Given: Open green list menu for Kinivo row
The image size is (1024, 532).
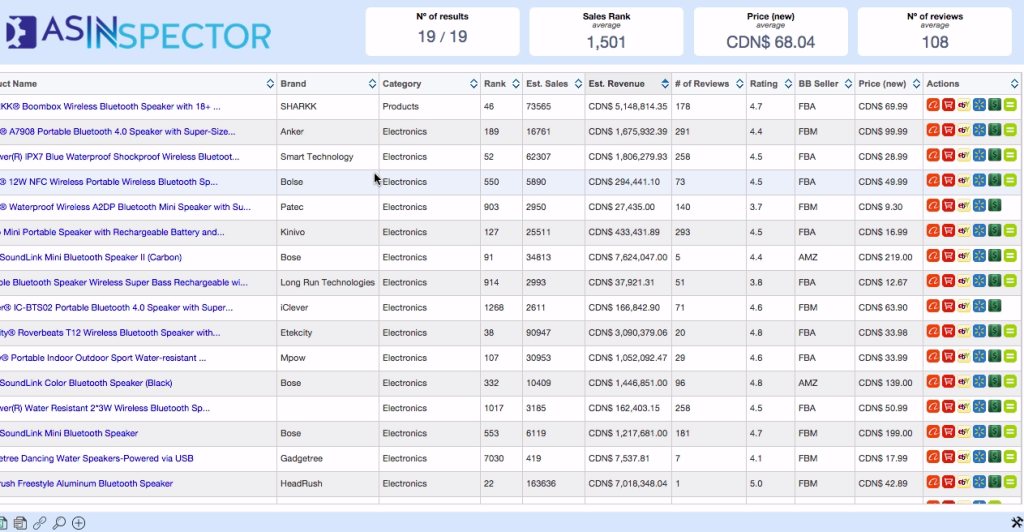Looking at the screenshot, I should click(x=1010, y=230).
